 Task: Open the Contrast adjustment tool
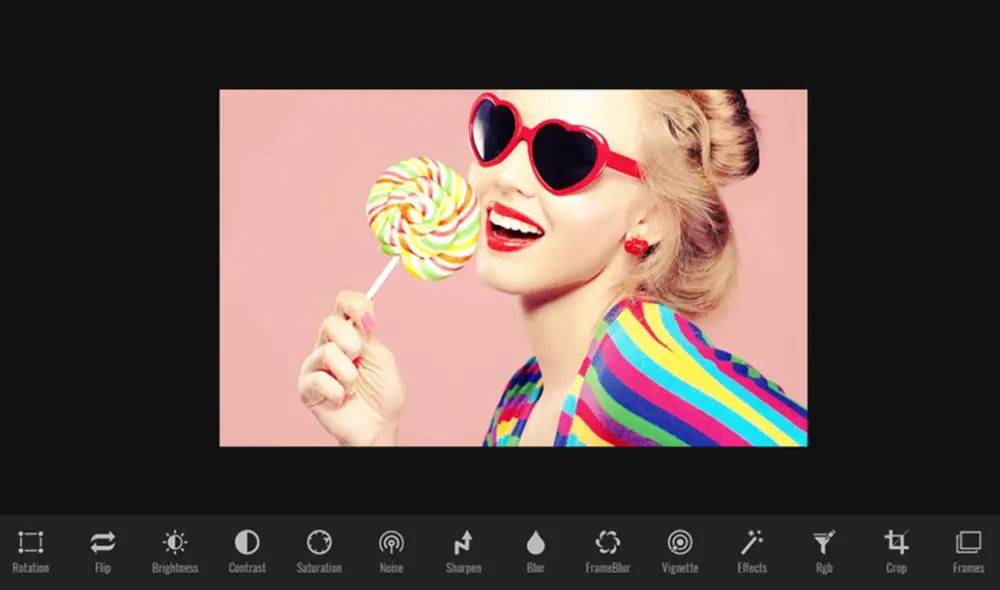pos(246,543)
